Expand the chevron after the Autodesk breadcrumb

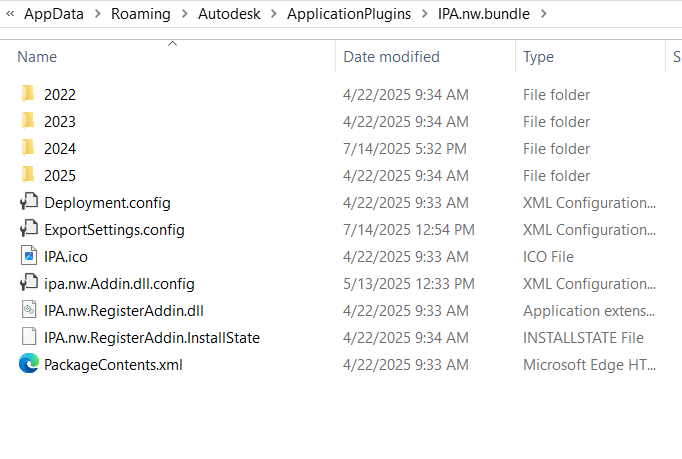click(x=272, y=14)
